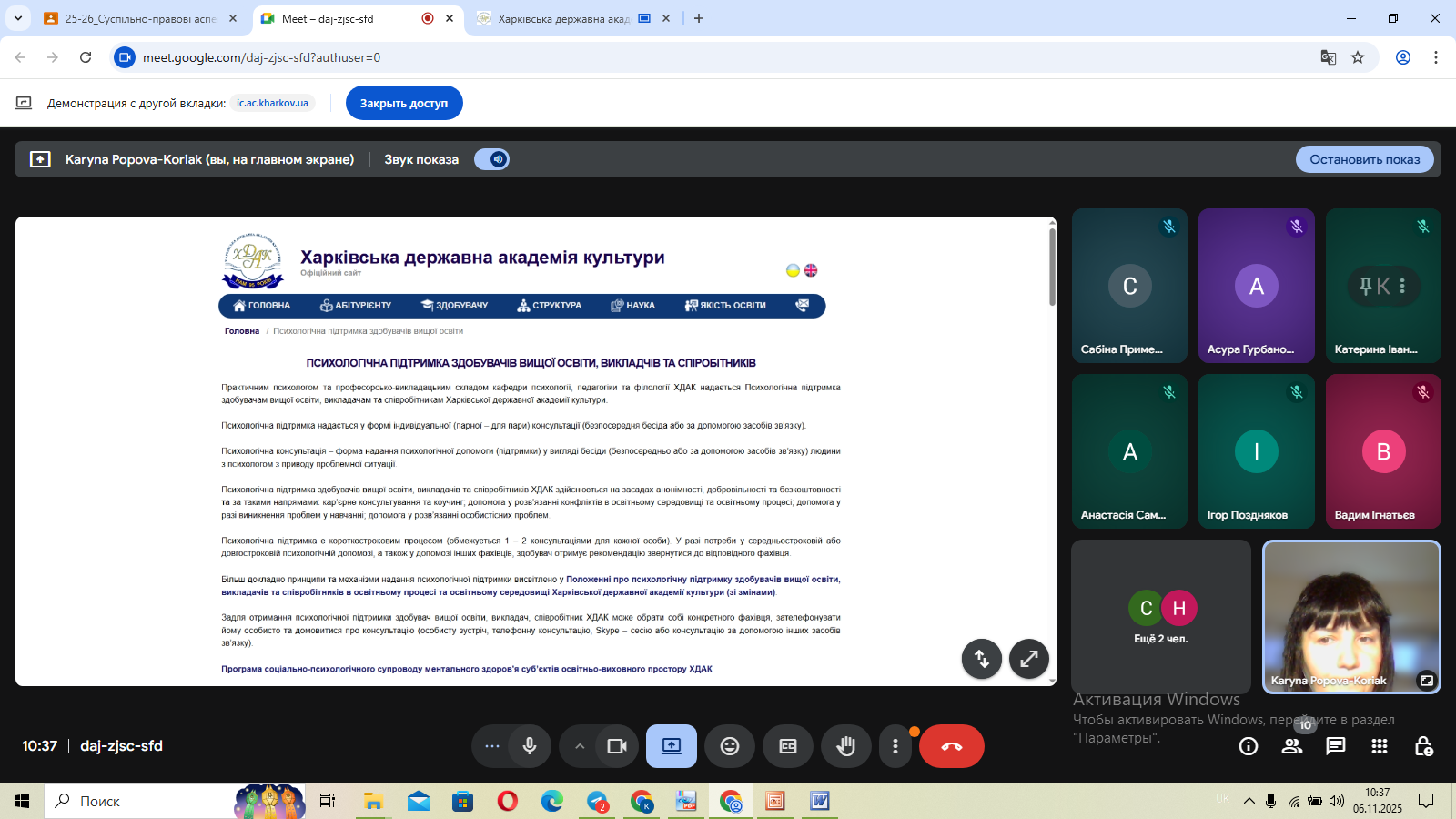This screenshot has height=819, width=1456.
Task: Open the chat panel icon
Action: (x=1335, y=746)
